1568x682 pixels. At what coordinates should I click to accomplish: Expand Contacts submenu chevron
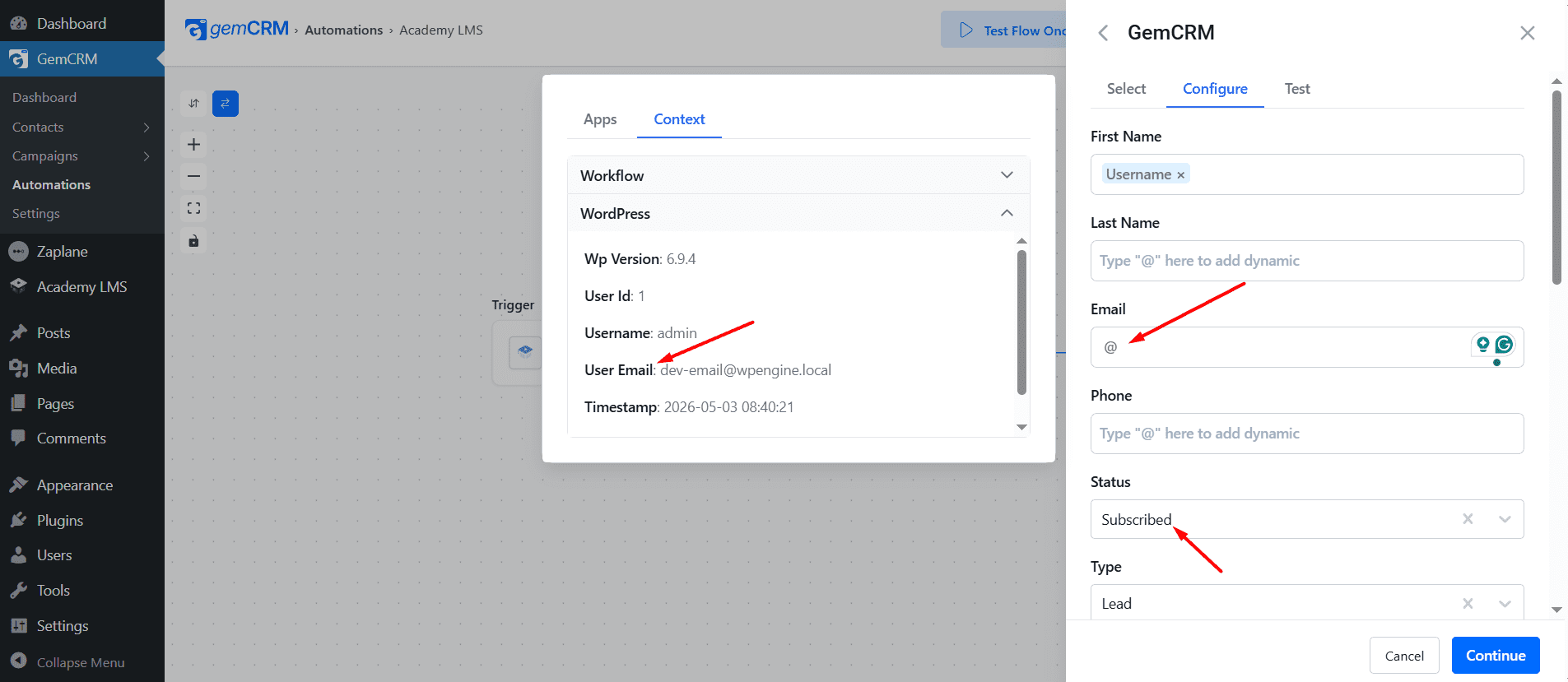point(147,128)
